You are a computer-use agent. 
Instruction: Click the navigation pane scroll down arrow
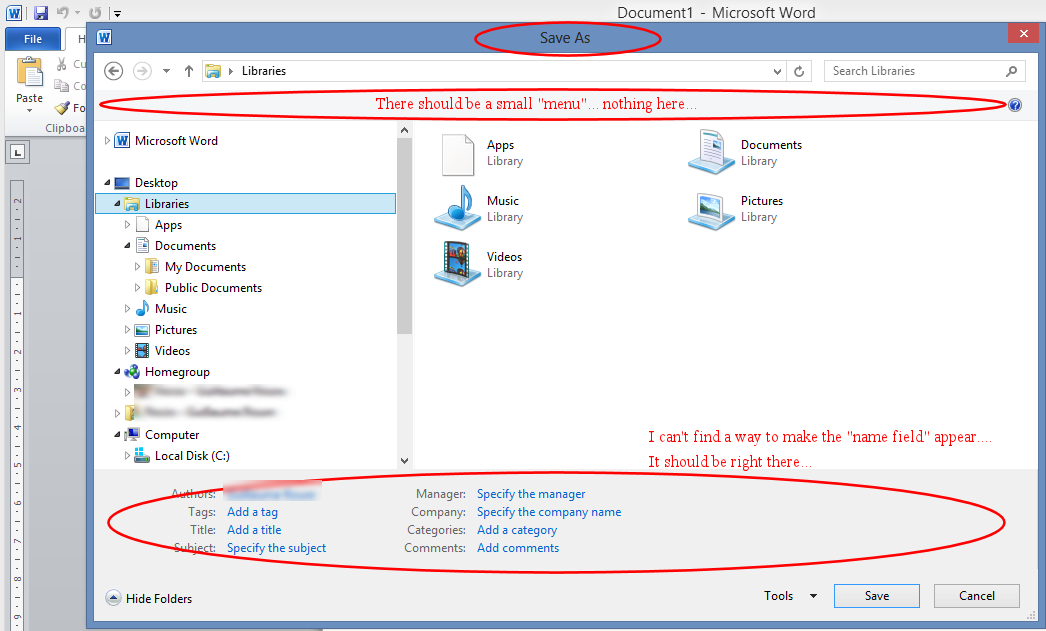[404, 460]
